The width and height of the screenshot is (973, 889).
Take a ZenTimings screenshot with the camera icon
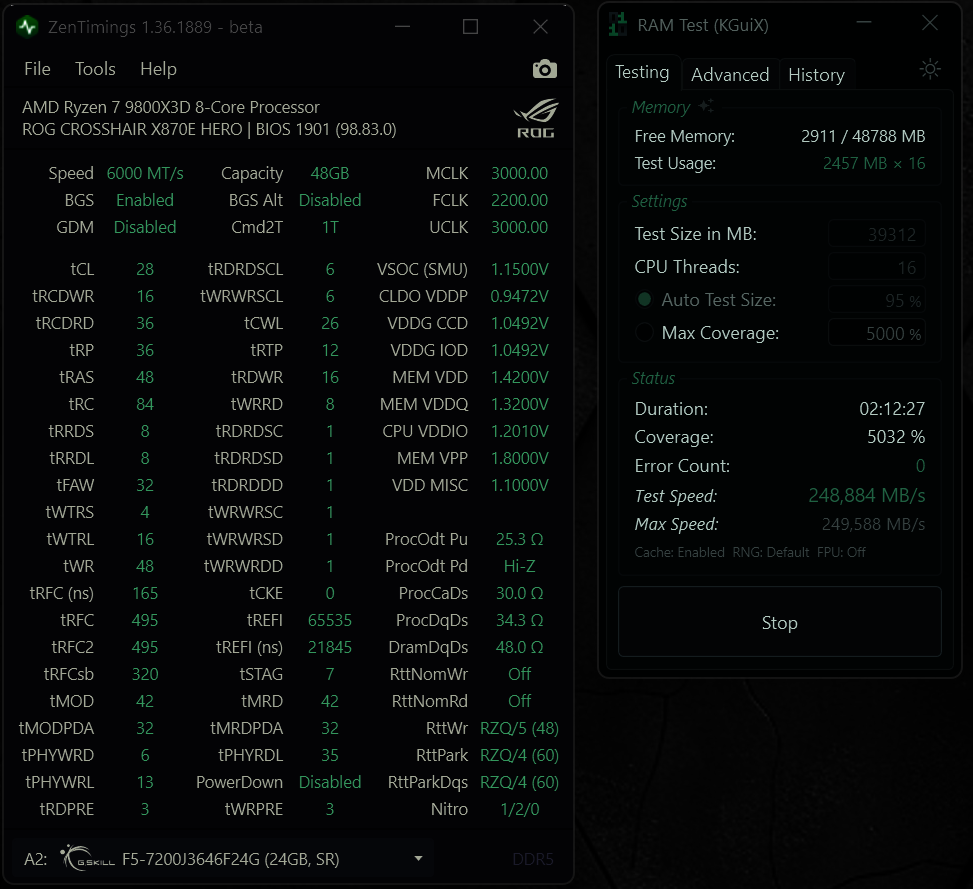[x=544, y=69]
